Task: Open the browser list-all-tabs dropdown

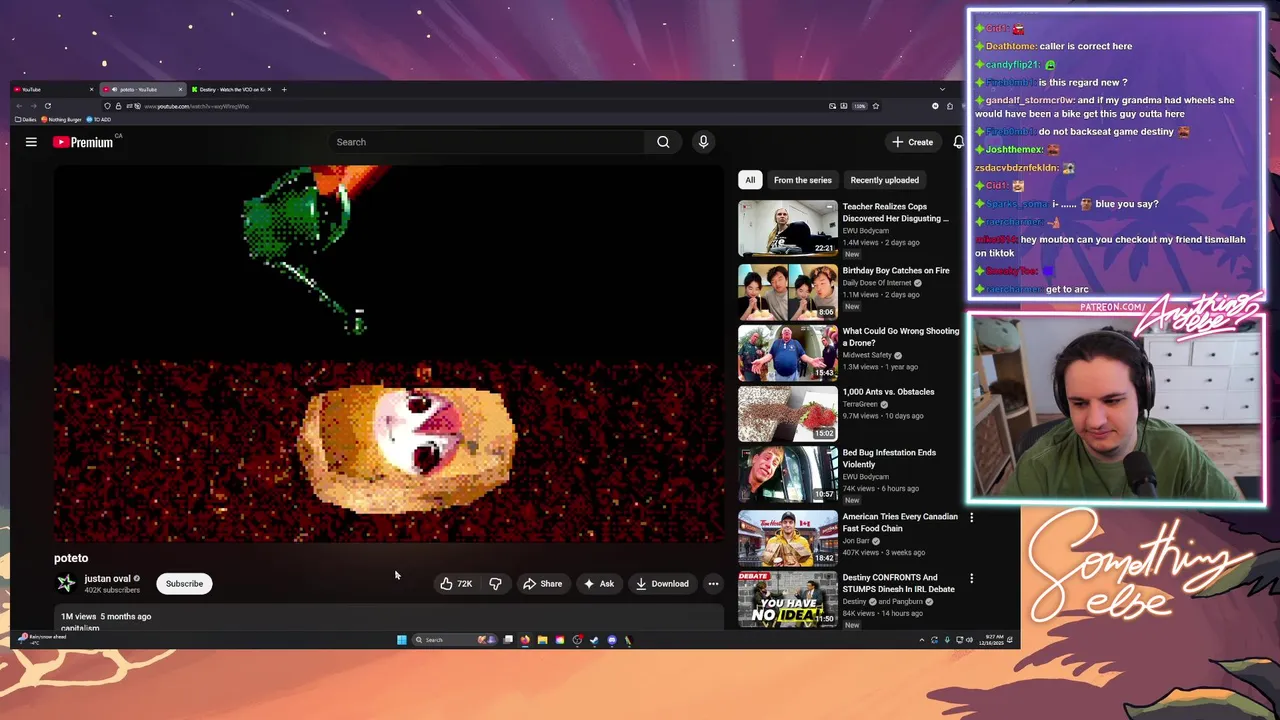Action: pos(942,89)
